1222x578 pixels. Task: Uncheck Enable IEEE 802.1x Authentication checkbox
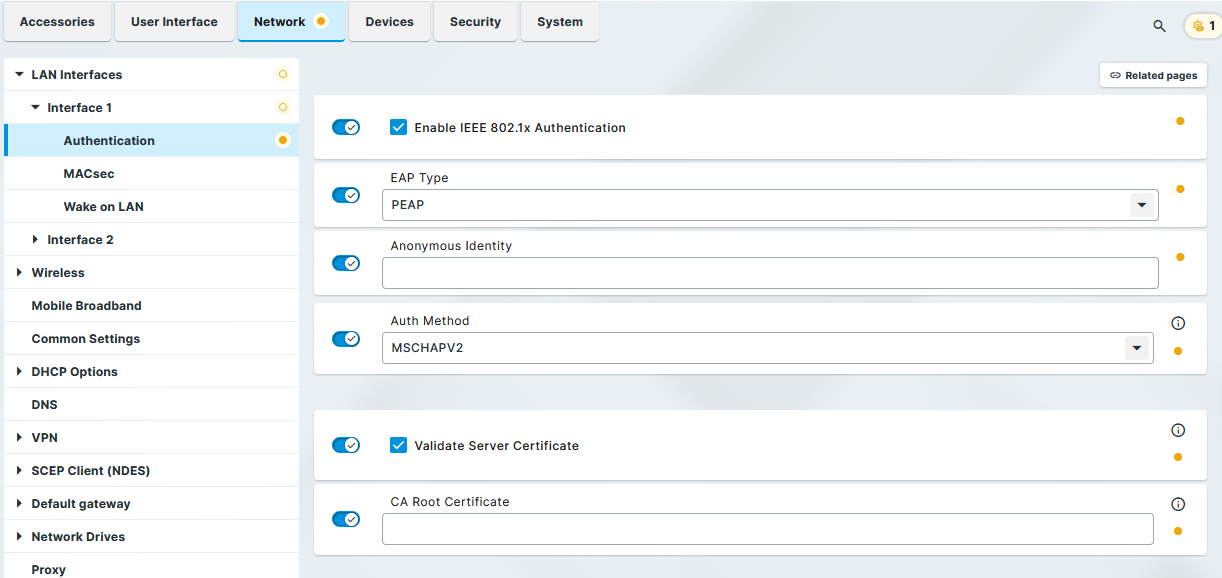point(398,127)
